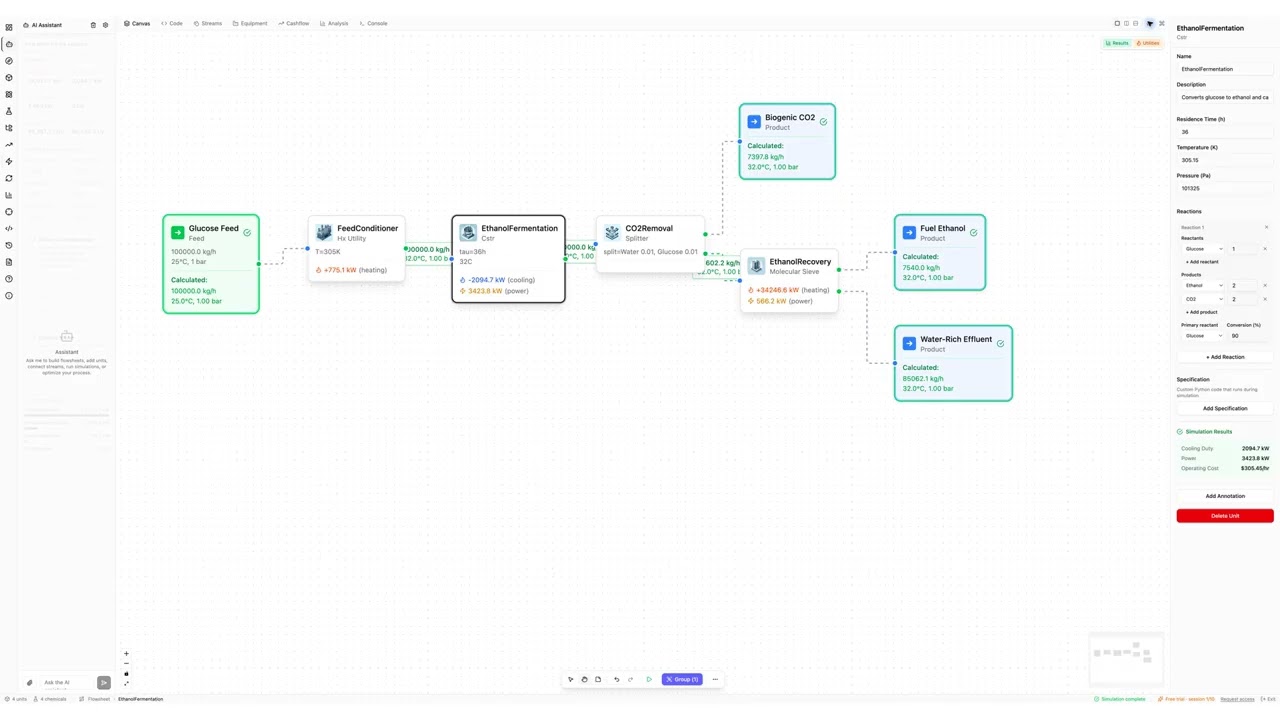Screen dimensions: 1280x720
Task: Click the bar chart icon in left sidebar
Action: point(9,195)
